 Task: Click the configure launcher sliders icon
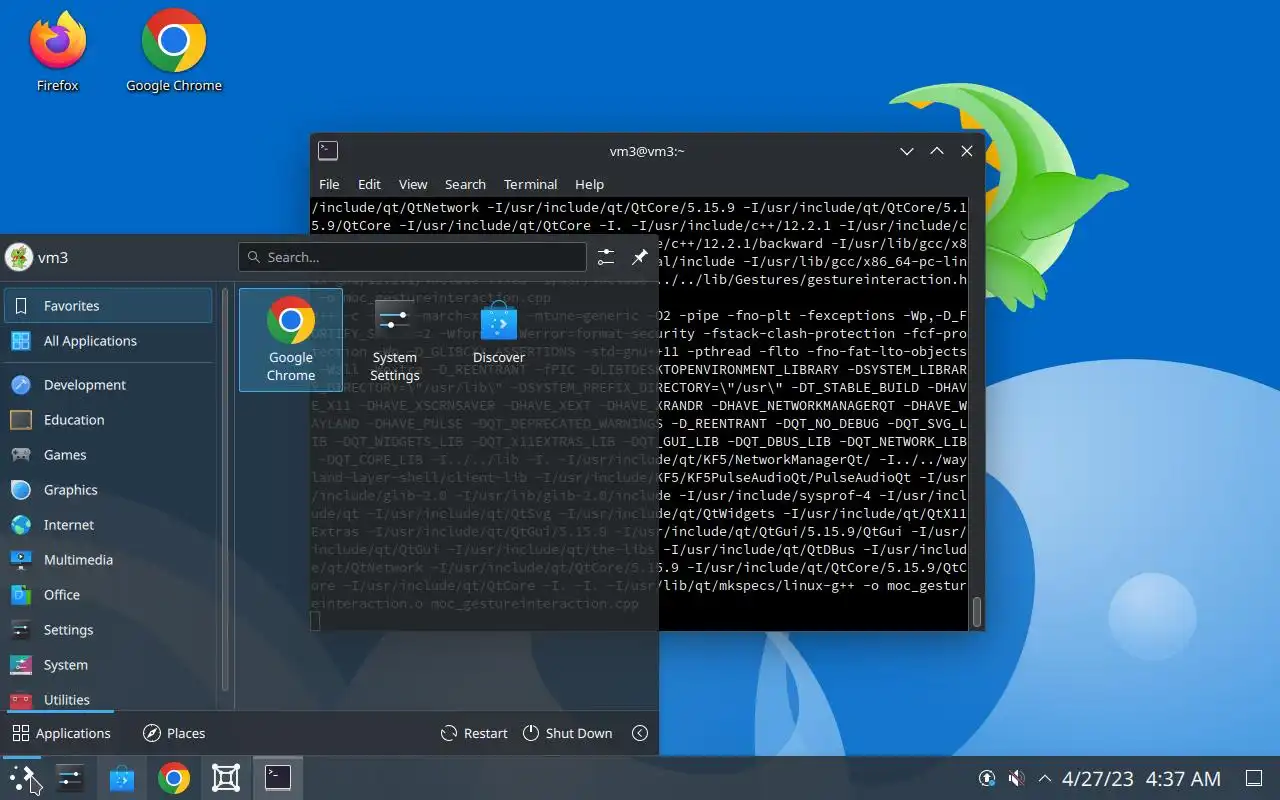click(606, 257)
